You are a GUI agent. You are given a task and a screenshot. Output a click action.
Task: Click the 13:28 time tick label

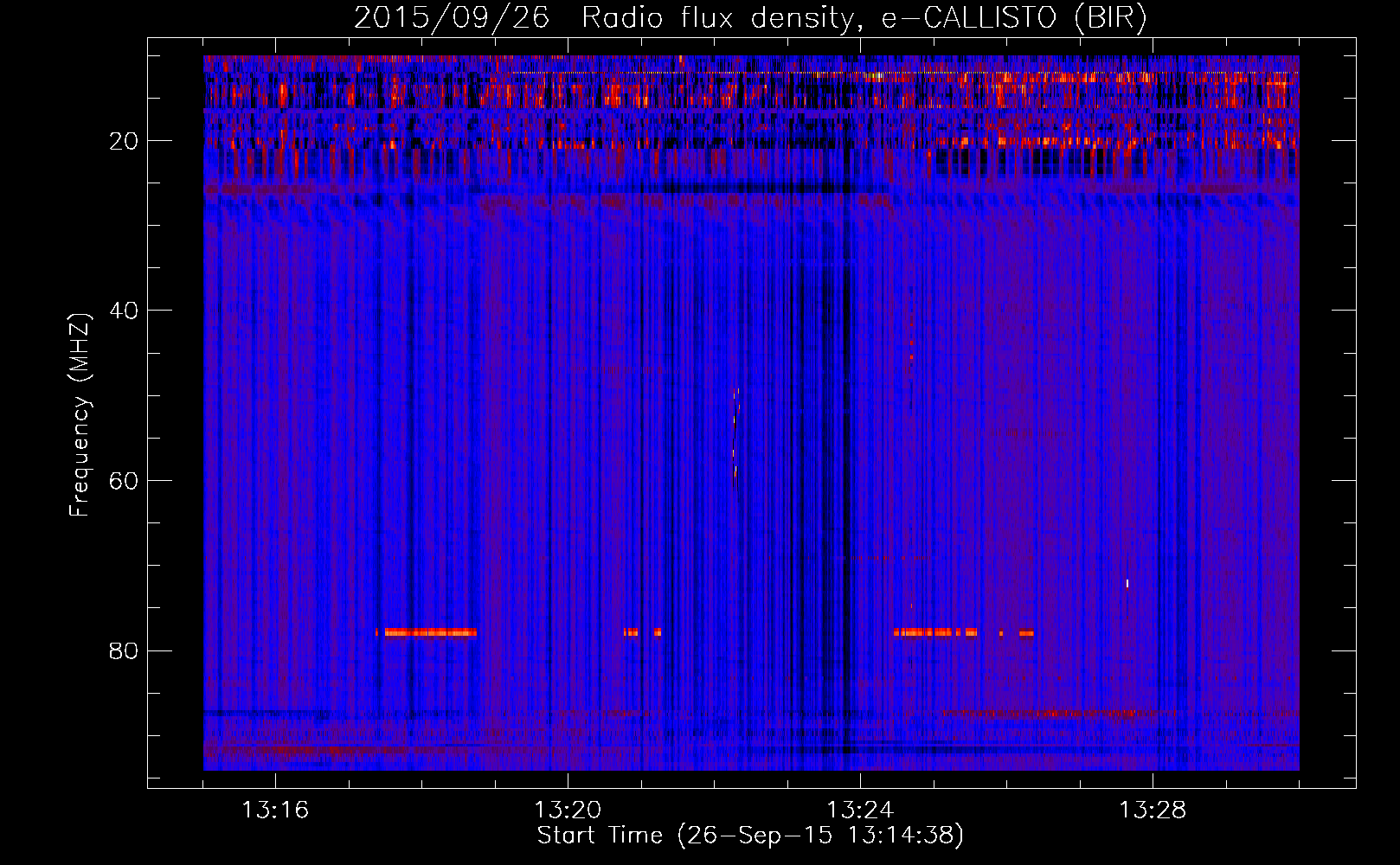pos(1153,811)
